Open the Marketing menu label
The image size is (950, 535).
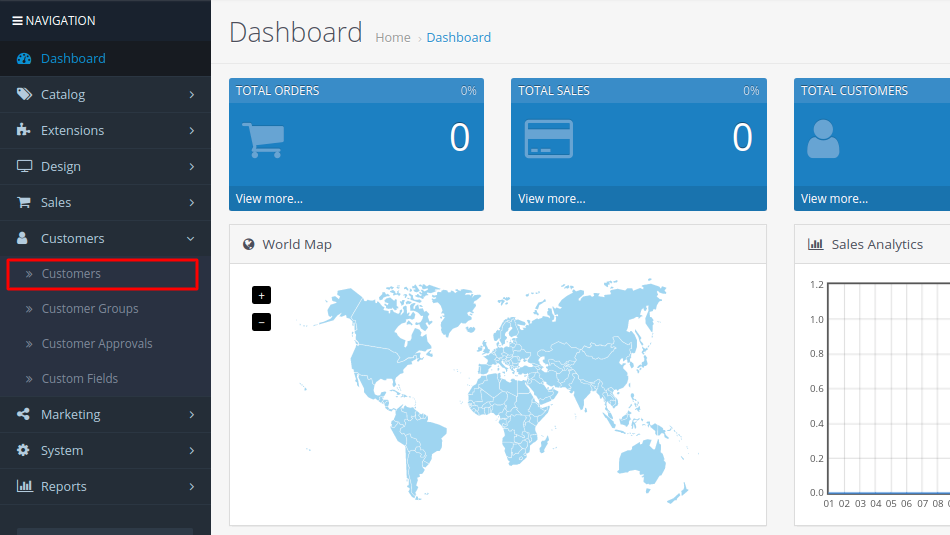(x=71, y=414)
